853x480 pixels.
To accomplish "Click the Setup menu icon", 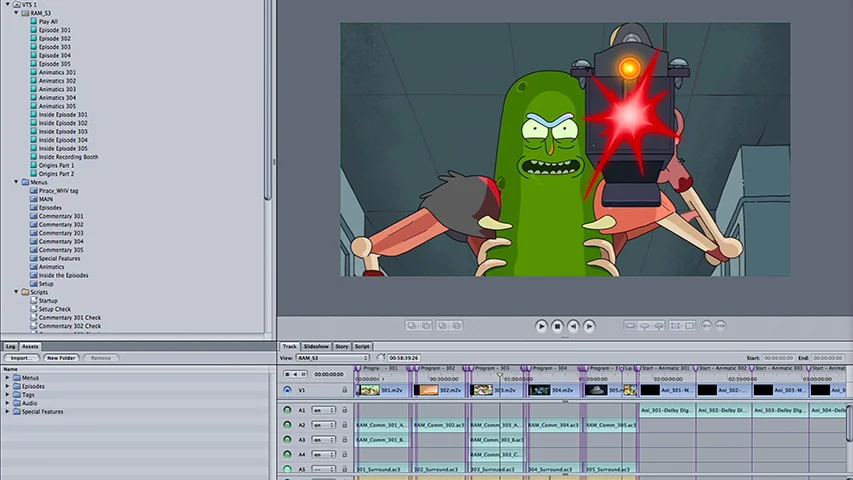I will (x=34, y=284).
